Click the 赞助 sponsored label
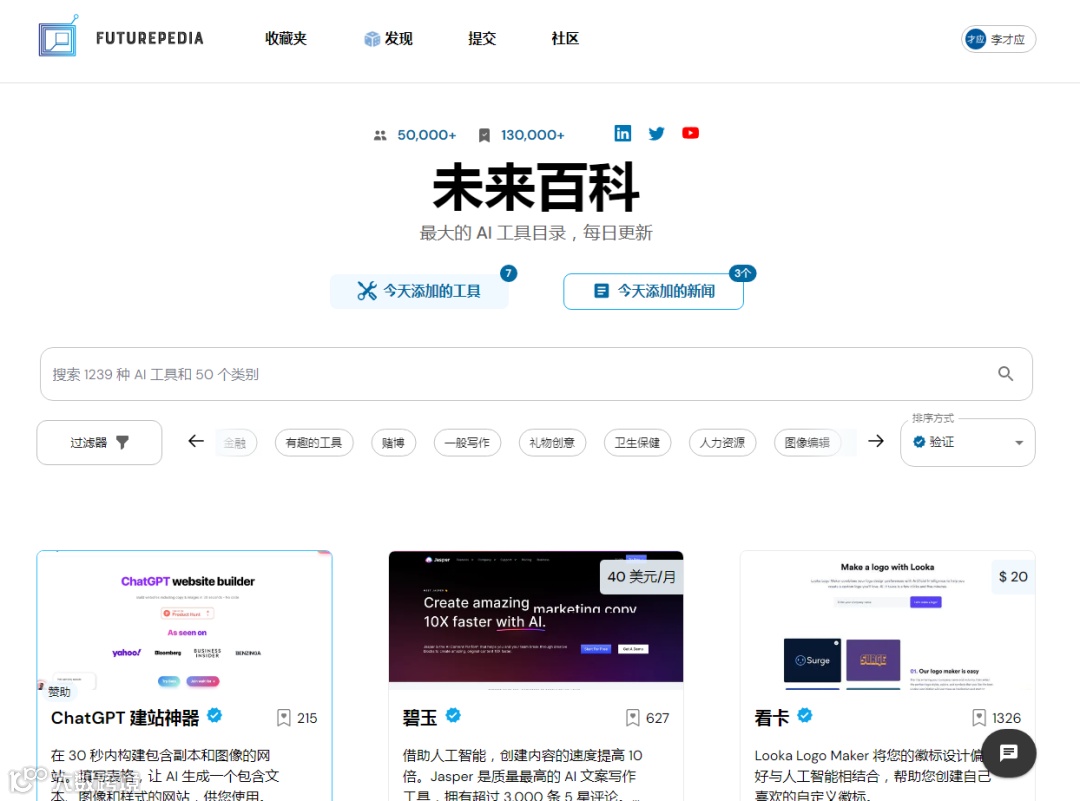 click(x=59, y=691)
